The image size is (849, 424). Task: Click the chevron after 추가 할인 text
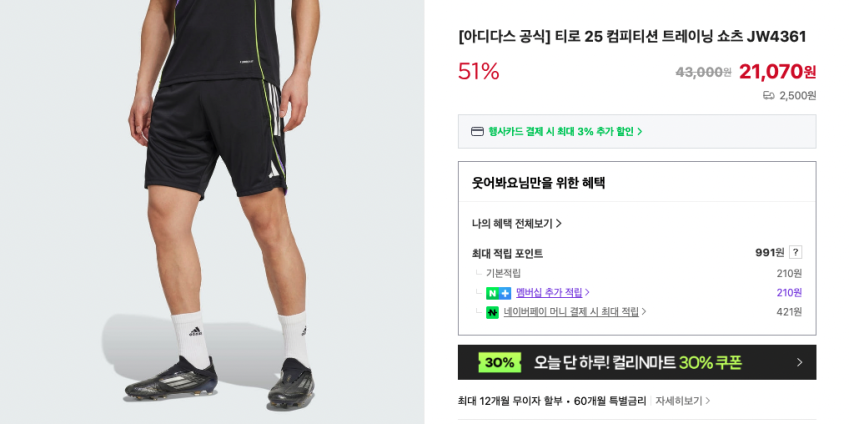[639, 132]
